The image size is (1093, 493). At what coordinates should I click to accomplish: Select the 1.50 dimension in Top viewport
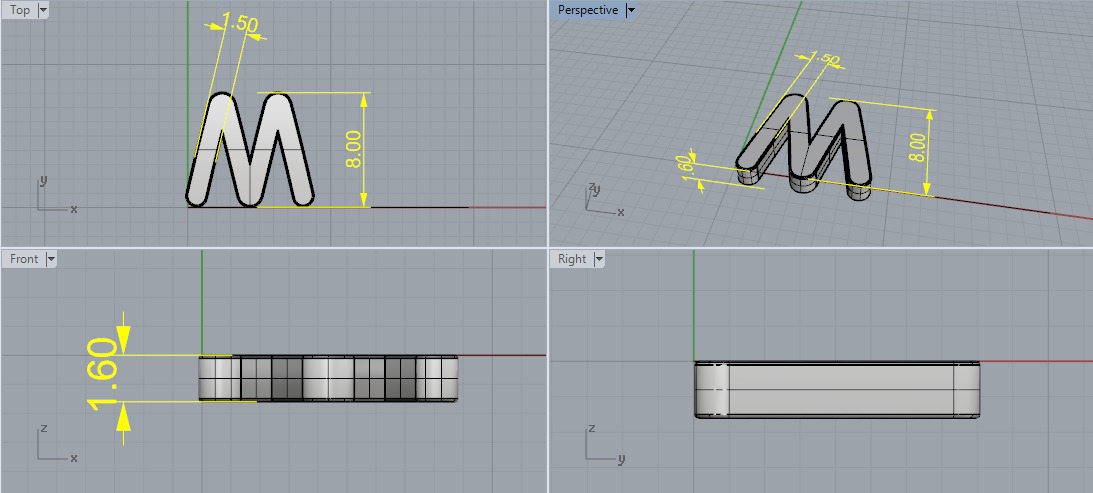pos(242,24)
